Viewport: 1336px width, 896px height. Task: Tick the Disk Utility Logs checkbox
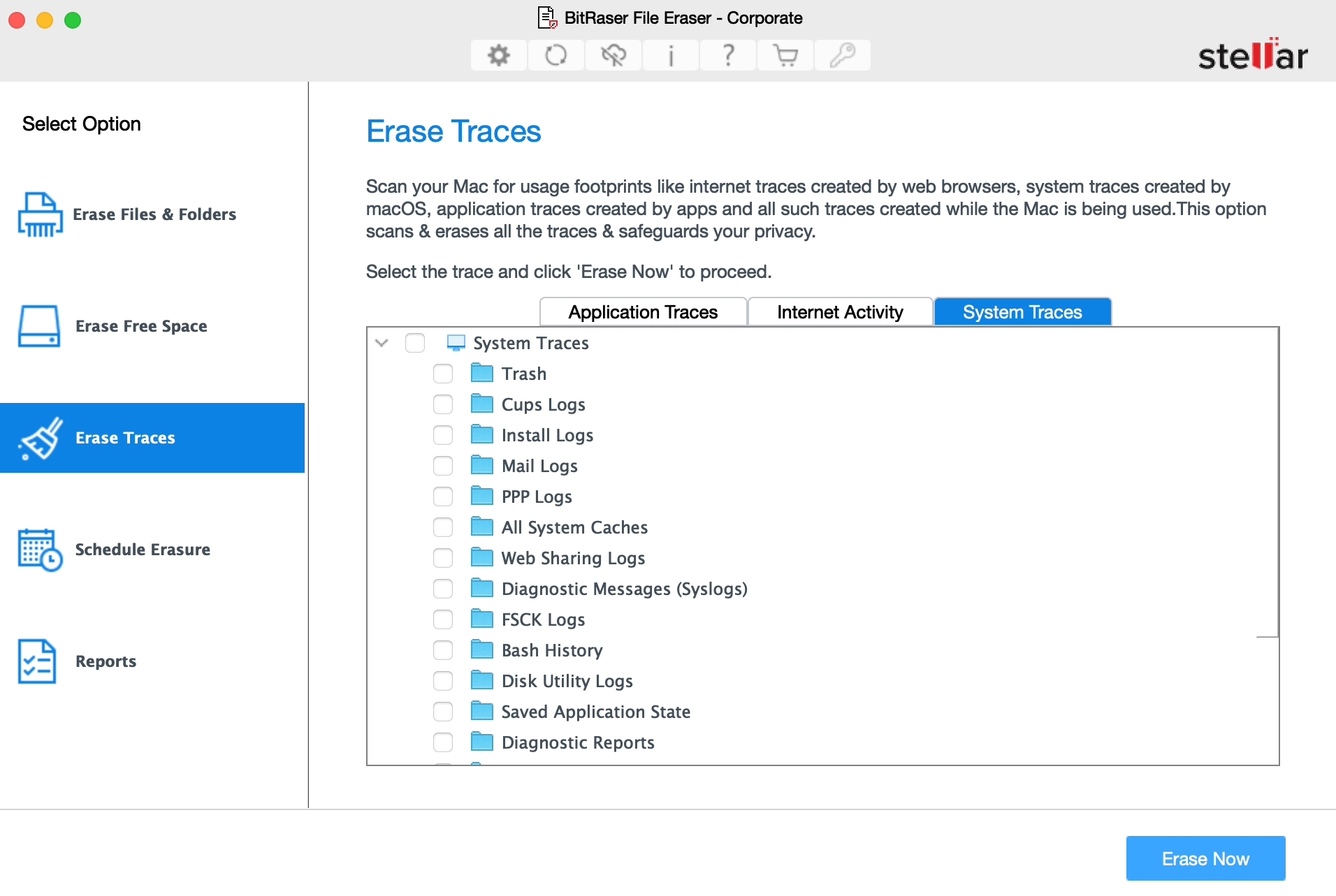[x=443, y=681]
